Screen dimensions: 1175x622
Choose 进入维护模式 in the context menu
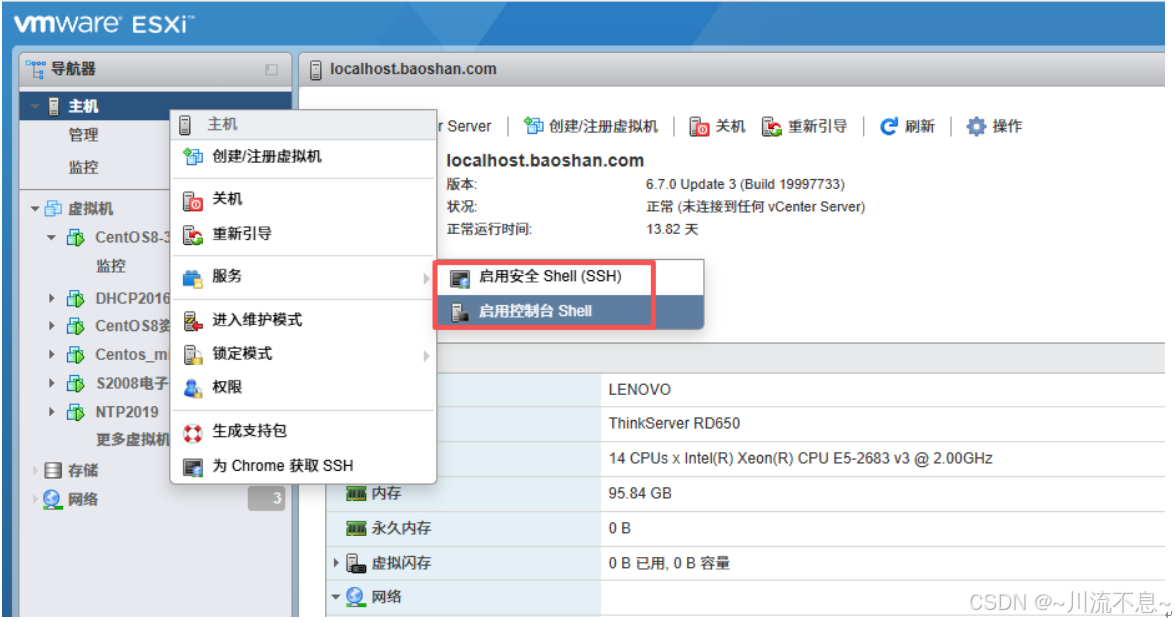(303, 320)
